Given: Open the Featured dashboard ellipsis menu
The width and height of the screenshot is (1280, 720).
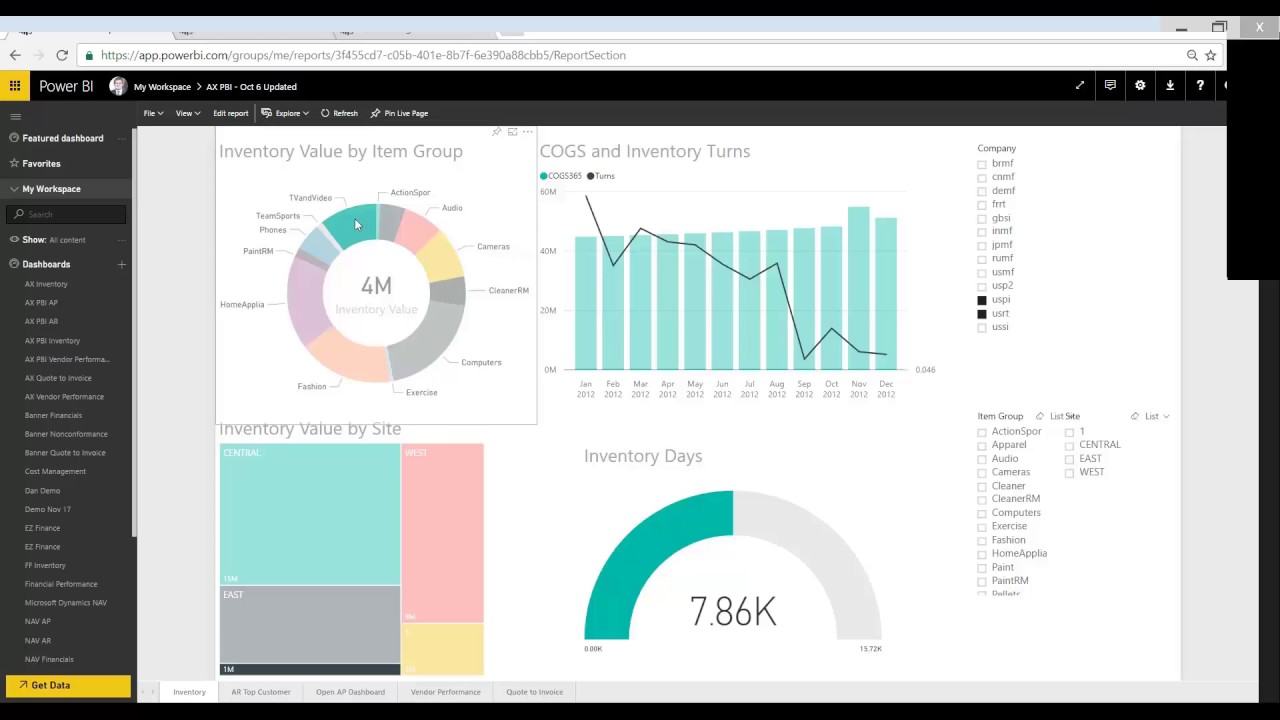Looking at the screenshot, I should (x=121, y=138).
